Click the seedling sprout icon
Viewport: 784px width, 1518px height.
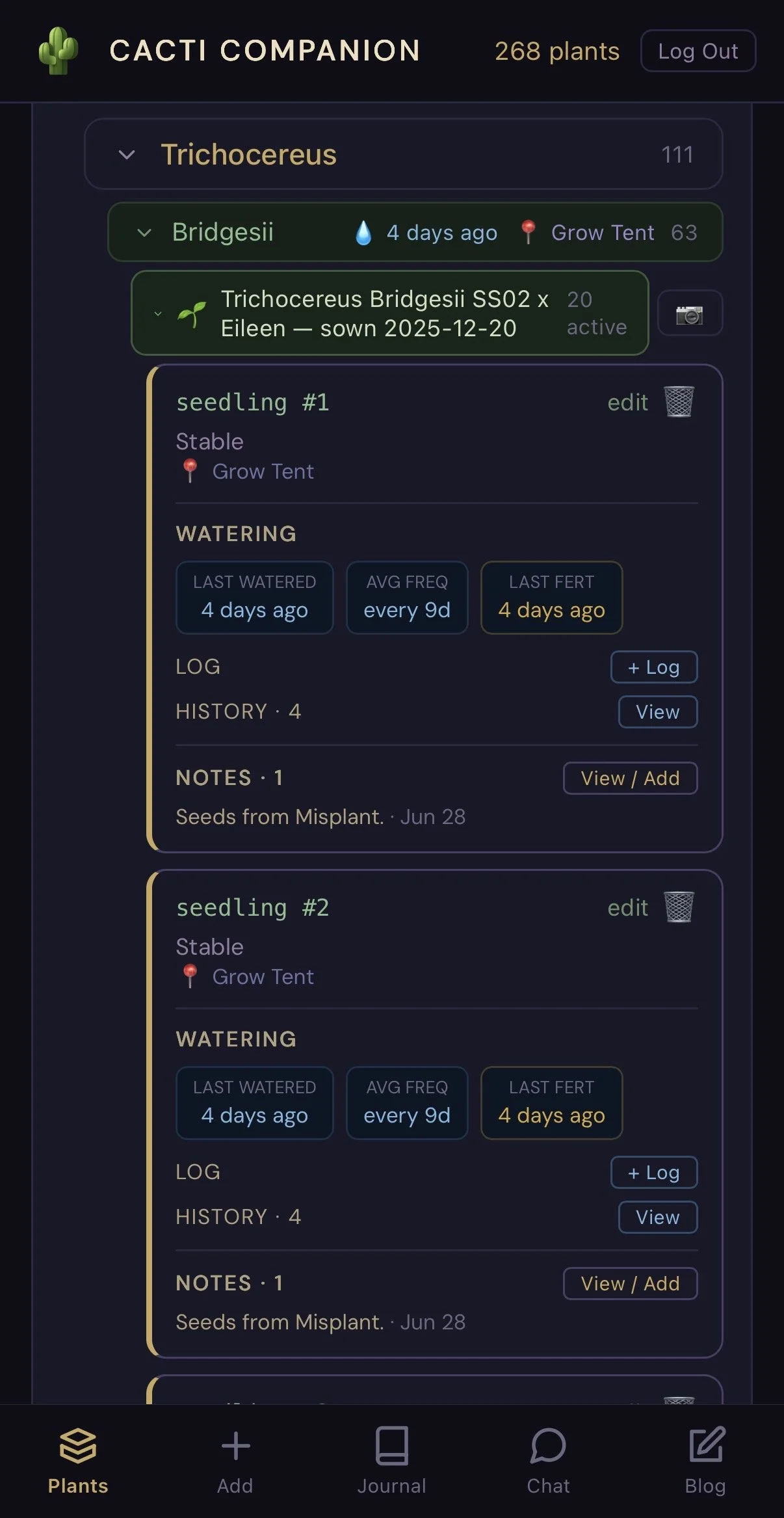pyautogui.click(x=192, y=314)
